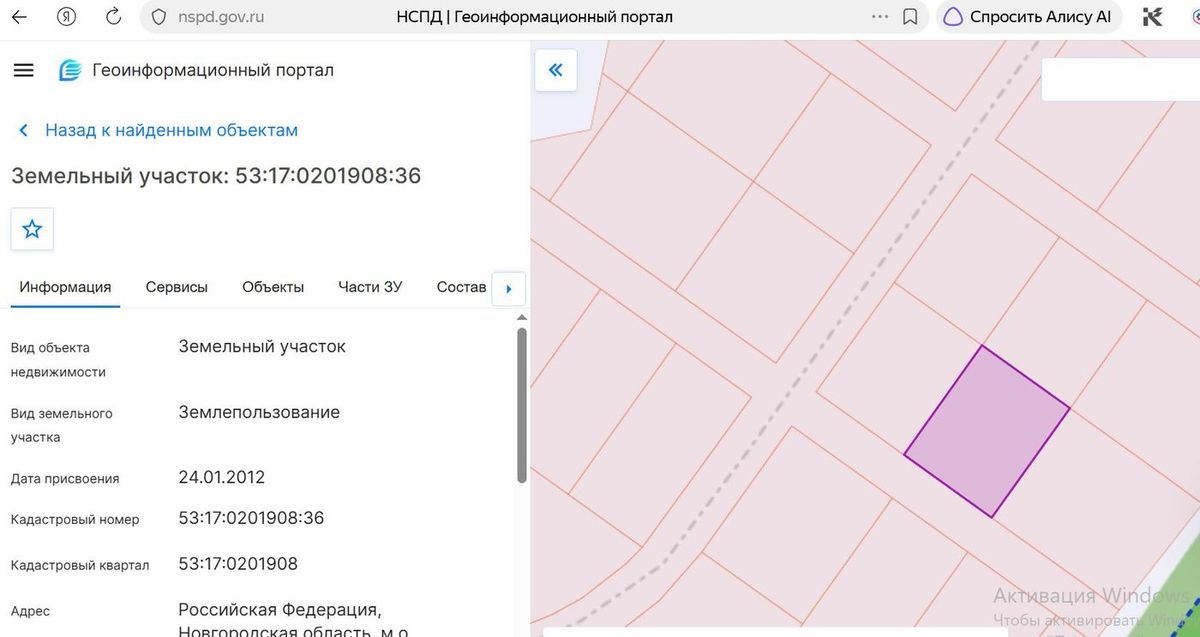This screenshot has height=637, width=1200.
Task: Switch to the Информация tab
Action: pyautogui.click(x=65, y=287)
